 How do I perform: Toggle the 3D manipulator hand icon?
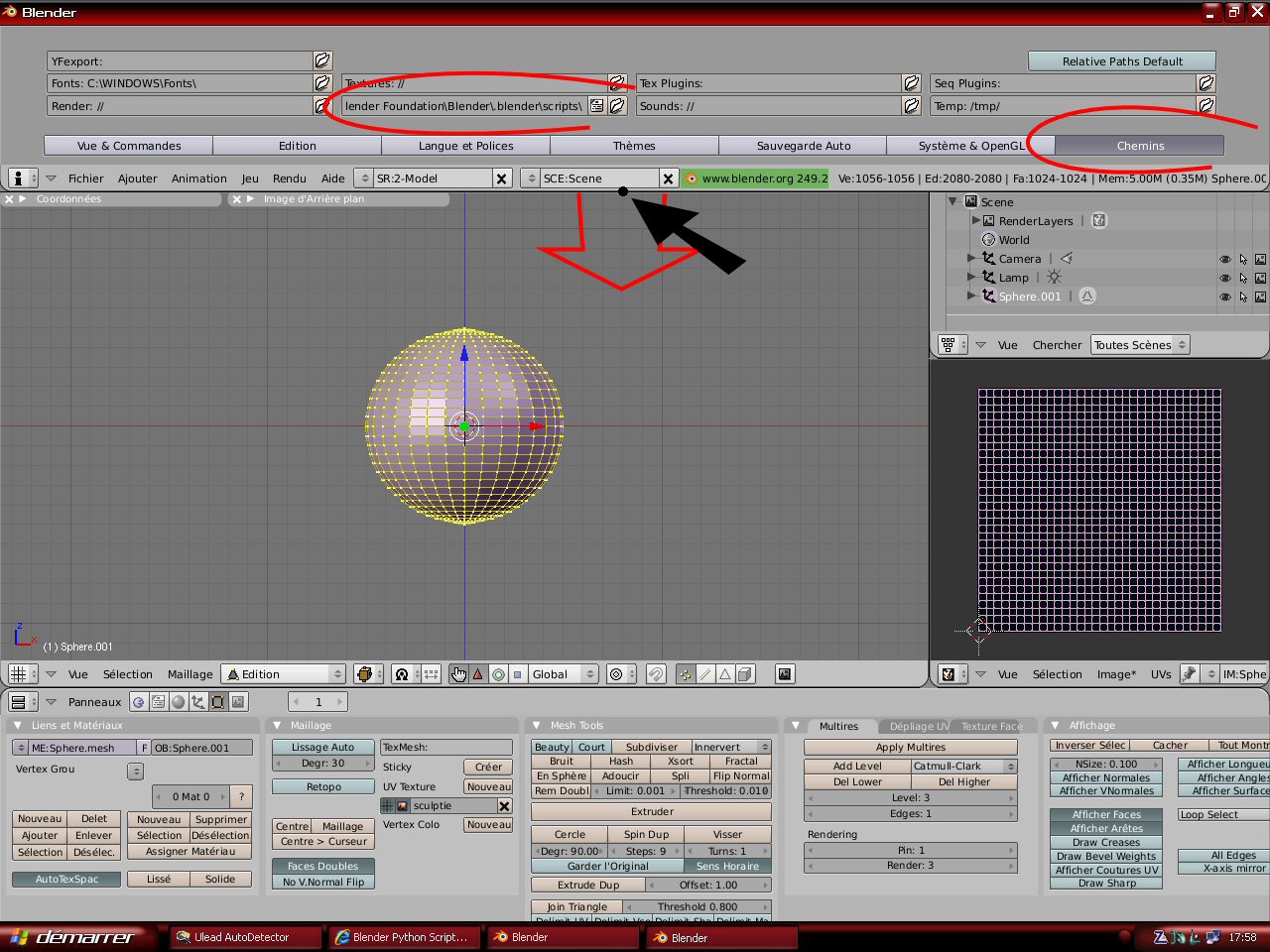tap(458, 674)
